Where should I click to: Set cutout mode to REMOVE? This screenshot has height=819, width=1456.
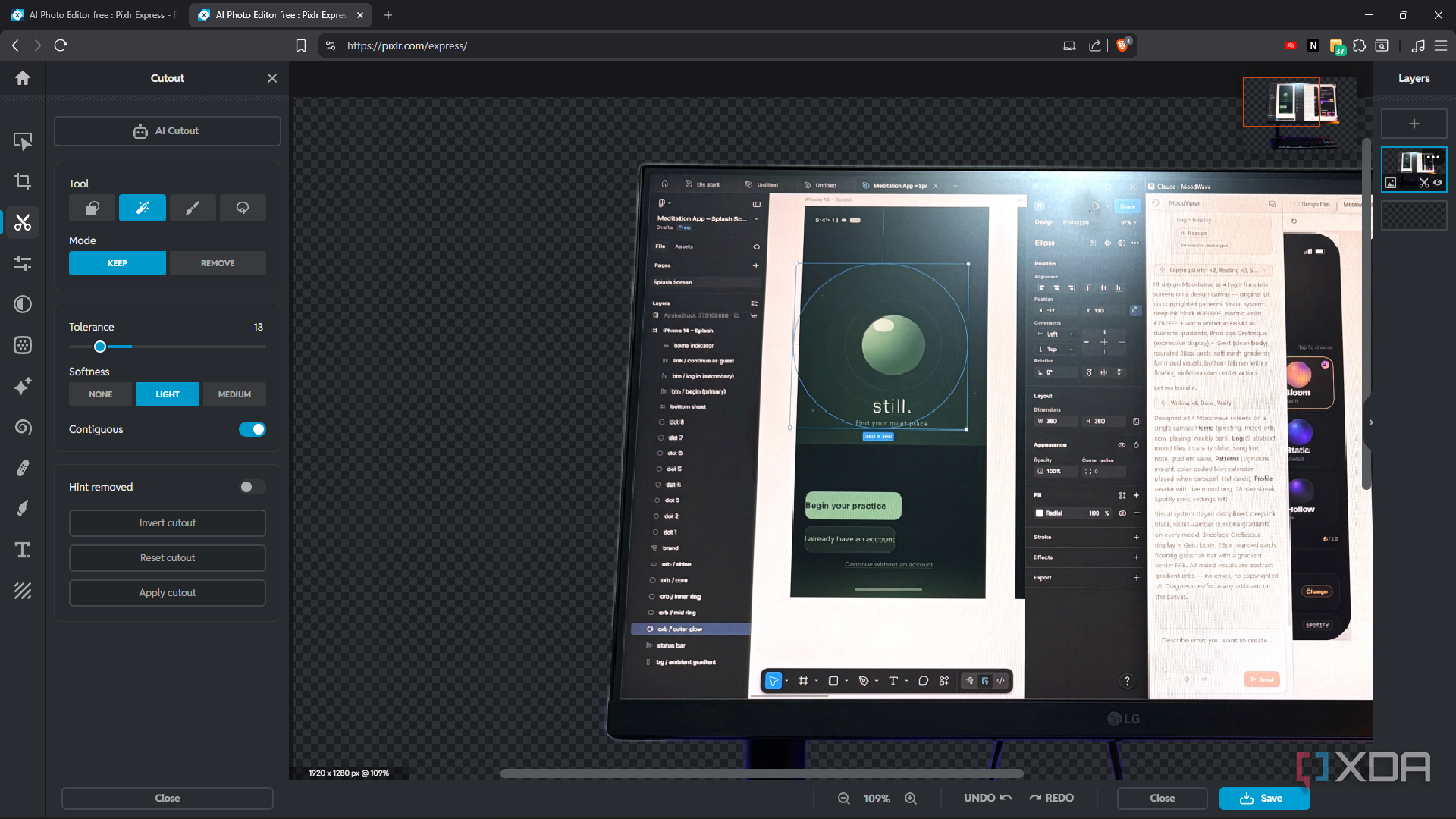218,263
